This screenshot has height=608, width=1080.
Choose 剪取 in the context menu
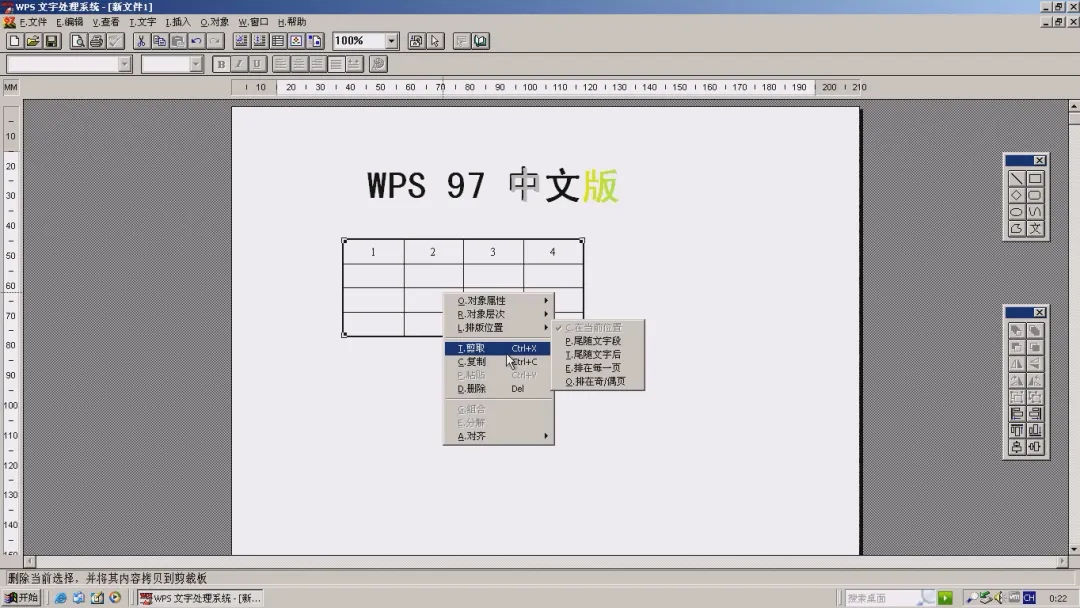click(498, 348)
